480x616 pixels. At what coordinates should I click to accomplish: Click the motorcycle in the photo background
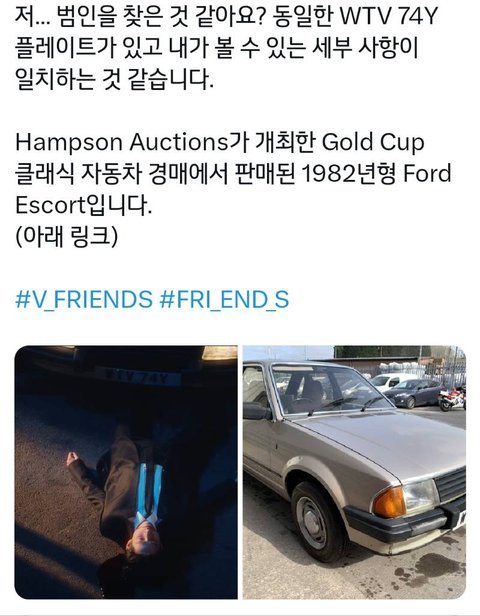(x=452, y=398)
